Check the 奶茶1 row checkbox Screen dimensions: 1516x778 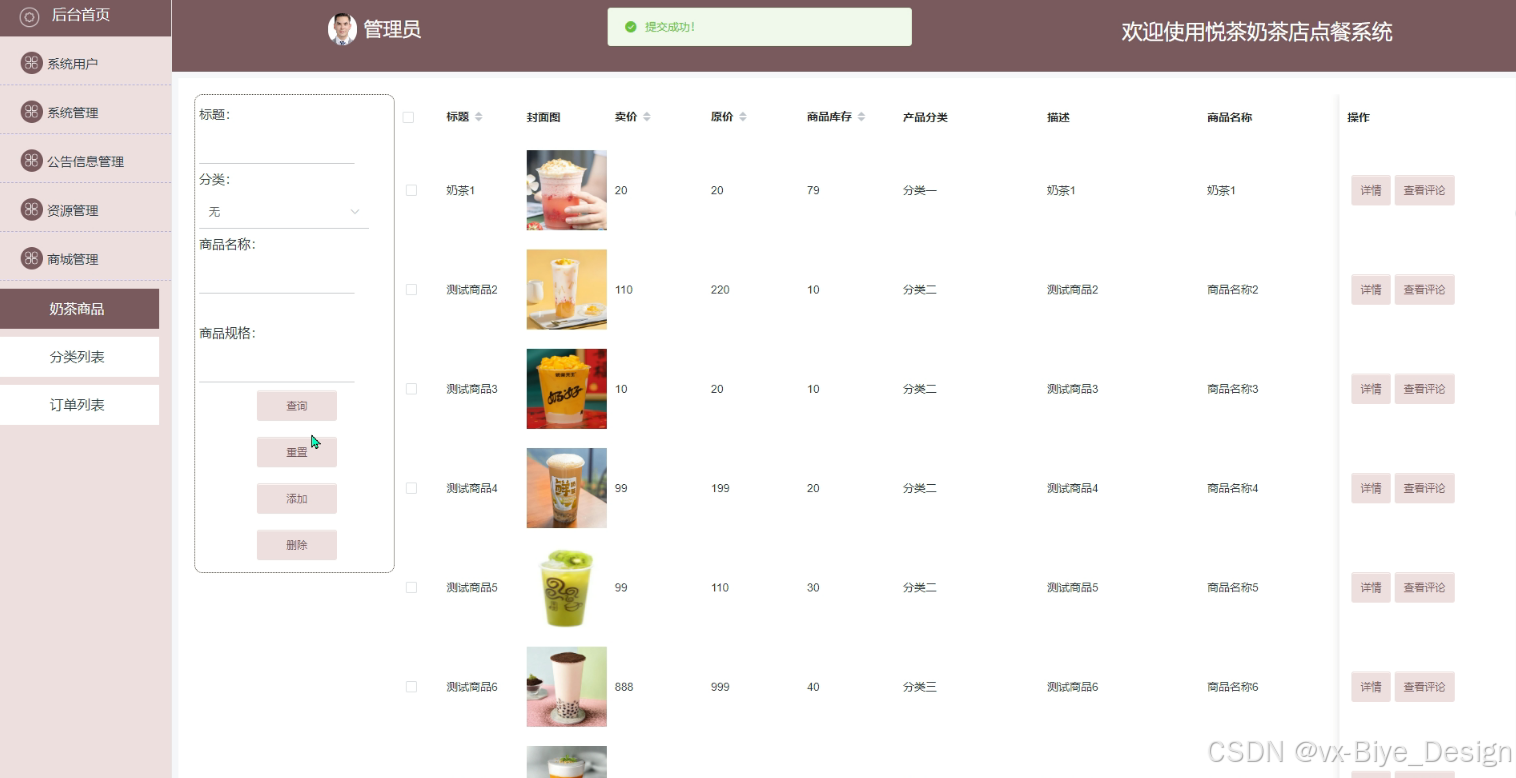coord(411,190)
